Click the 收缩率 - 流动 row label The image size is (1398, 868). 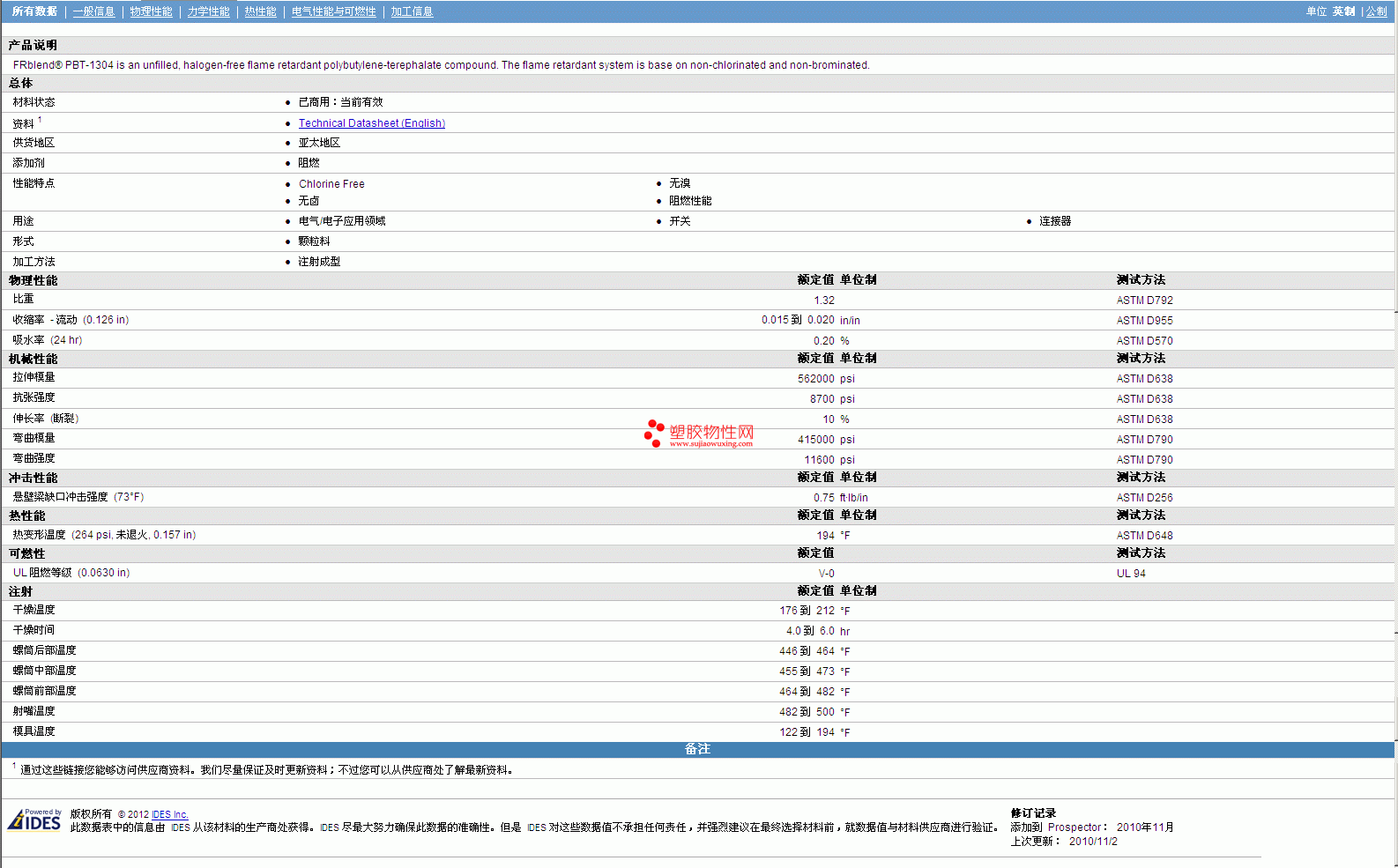pyautogui.click(x=71, y=320)
